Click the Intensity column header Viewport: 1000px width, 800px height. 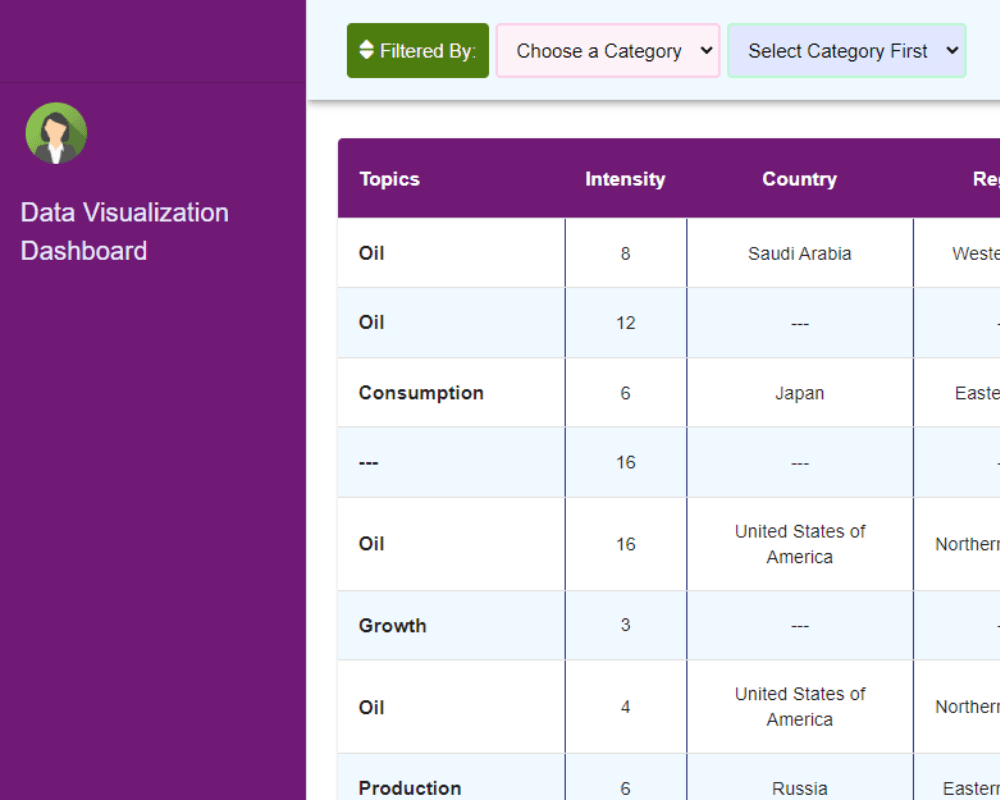625,179
